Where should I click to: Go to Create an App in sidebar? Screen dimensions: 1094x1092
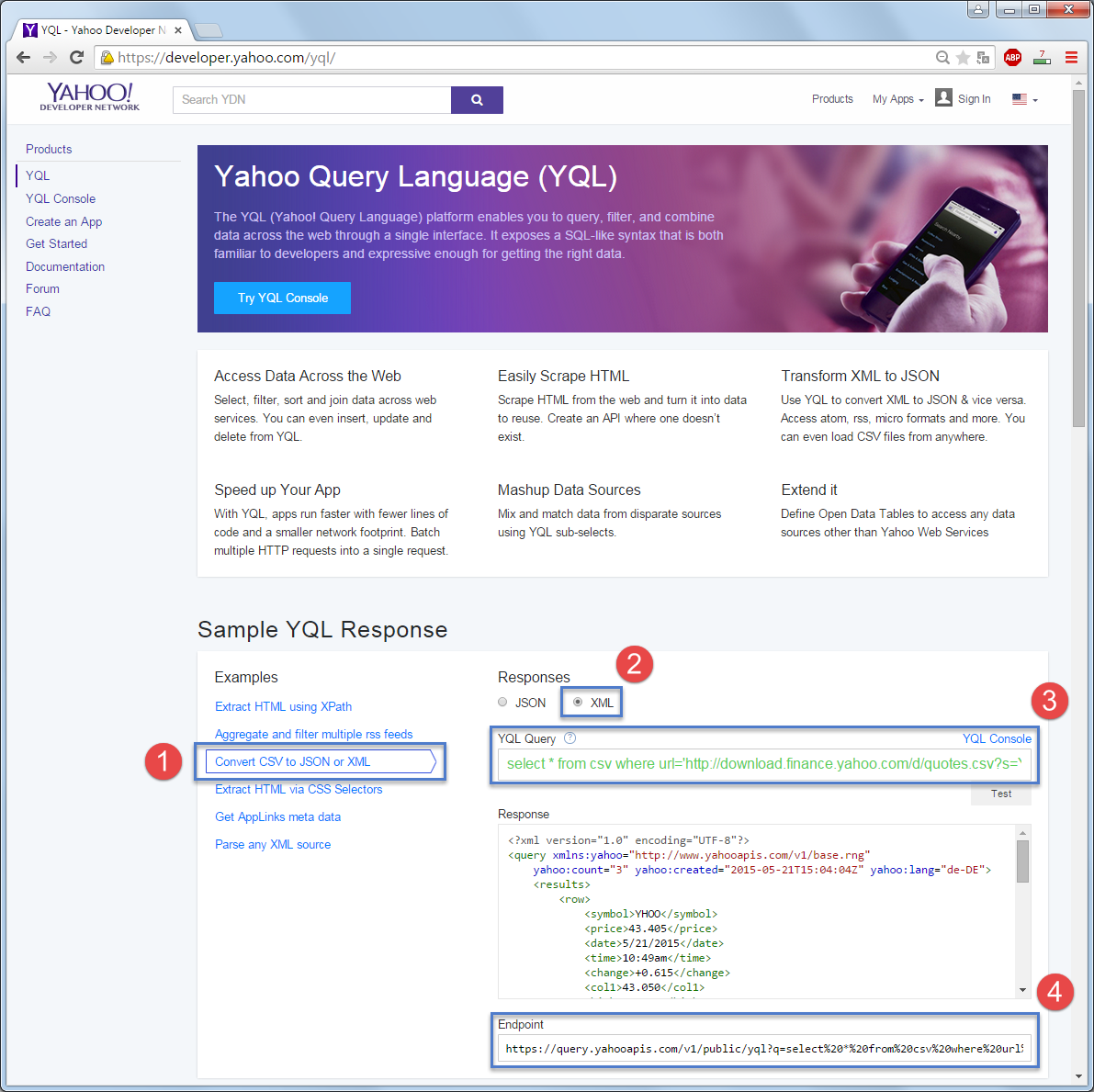[63, 222]
